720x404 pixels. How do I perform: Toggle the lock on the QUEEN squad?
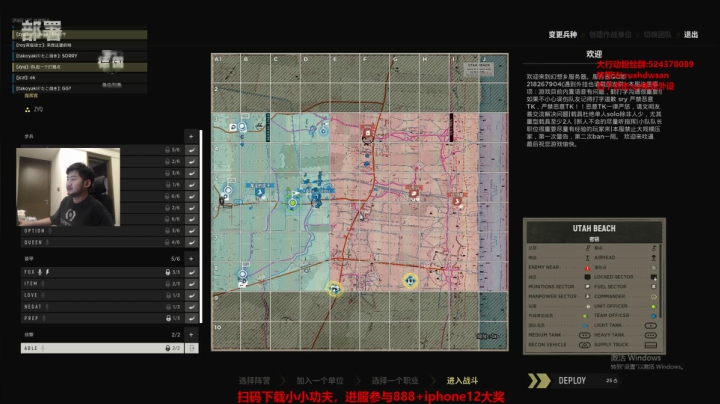pyautogui.click(x=168, y=242)
